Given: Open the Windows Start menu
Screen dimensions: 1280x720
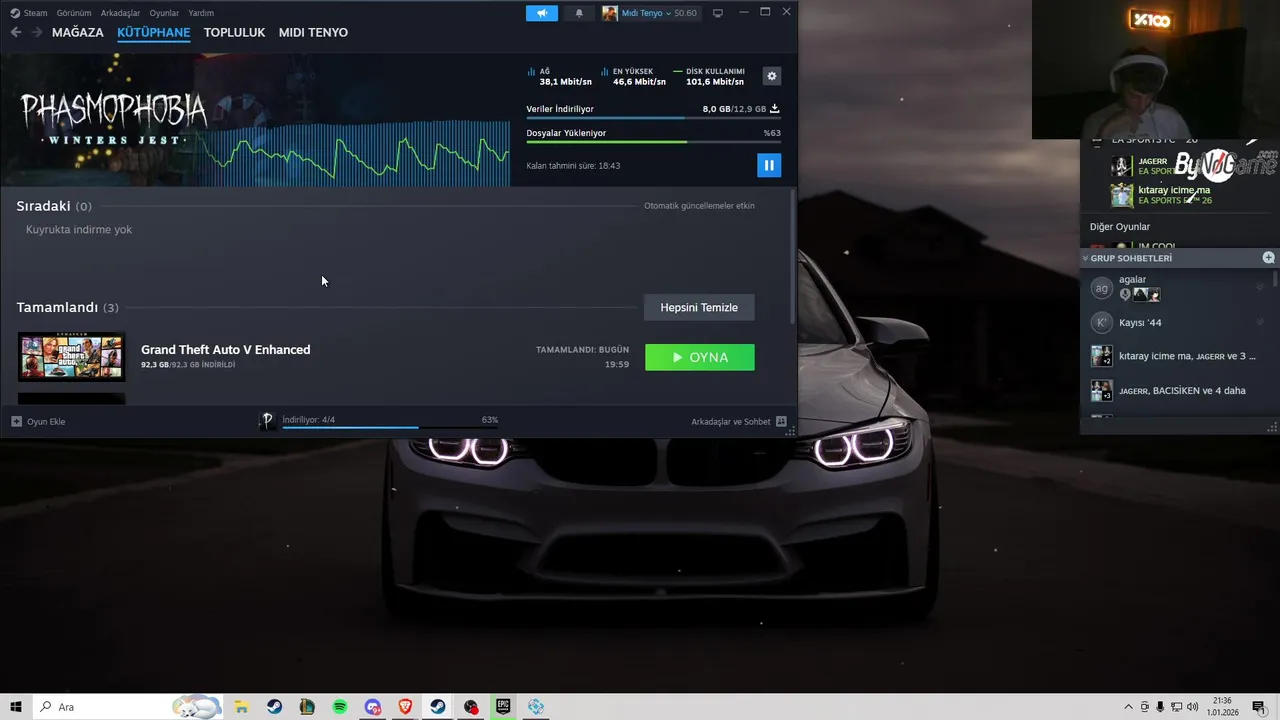Looking at the screenshot, I should tap(16, 707).
